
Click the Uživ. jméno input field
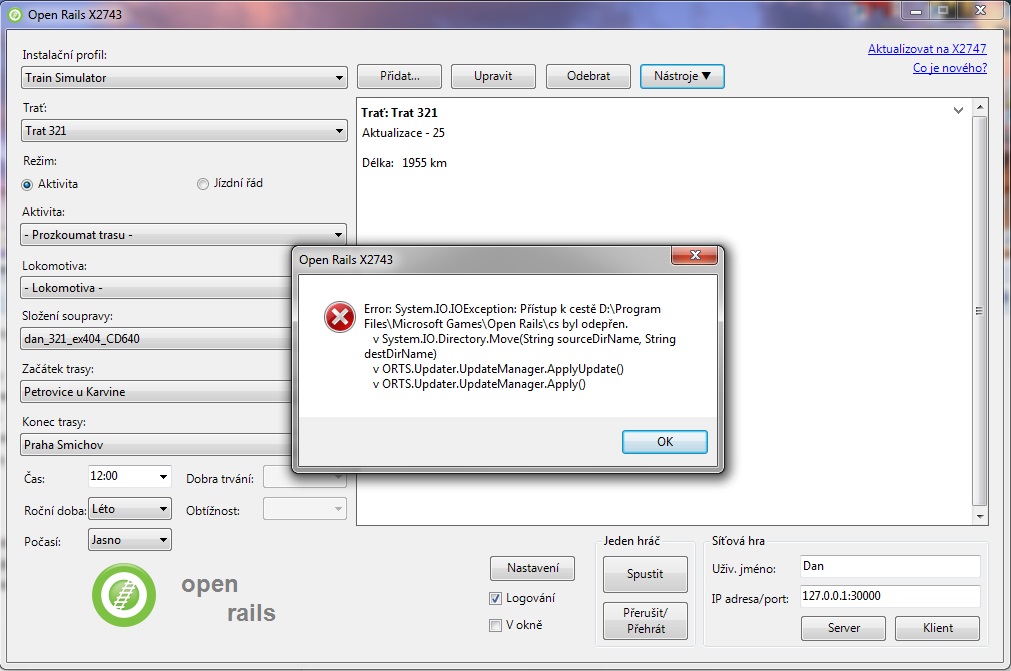point(890,566)
